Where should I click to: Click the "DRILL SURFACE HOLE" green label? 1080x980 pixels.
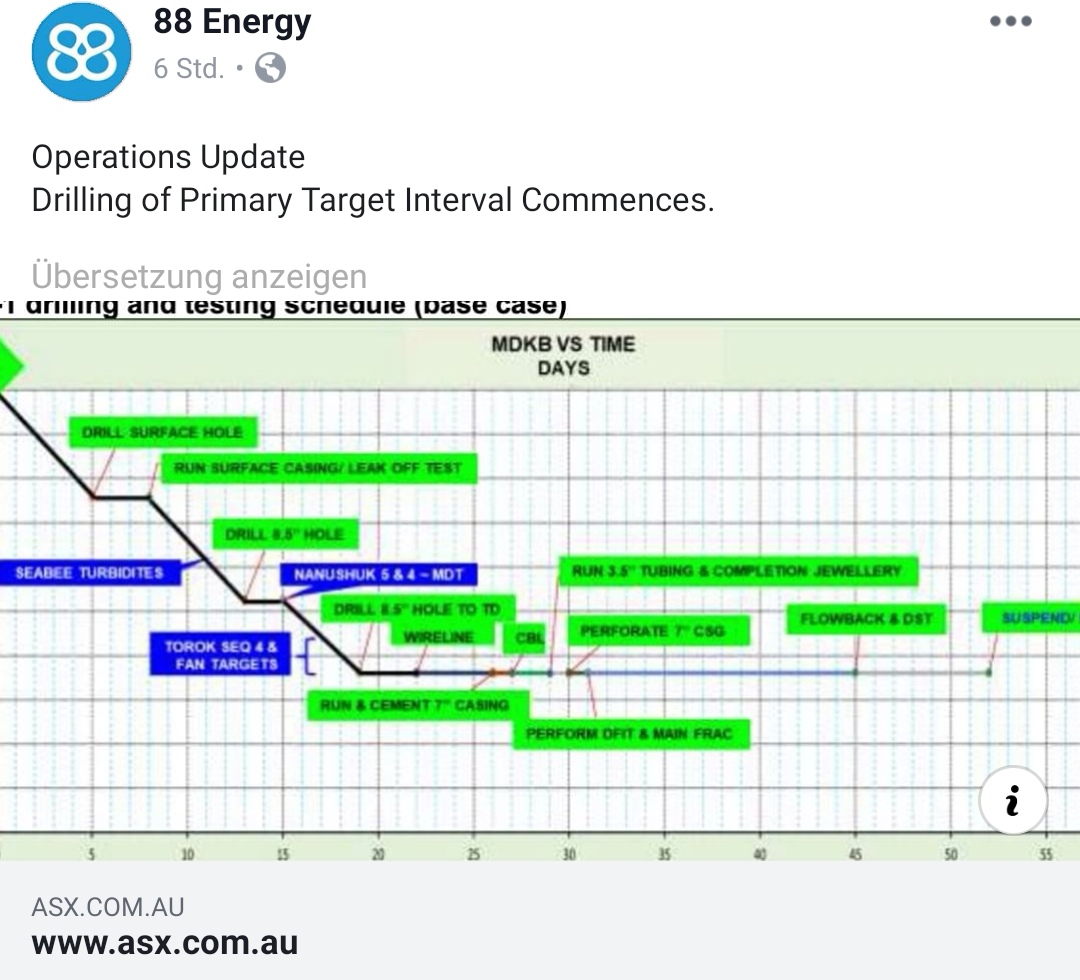point(162,432)
